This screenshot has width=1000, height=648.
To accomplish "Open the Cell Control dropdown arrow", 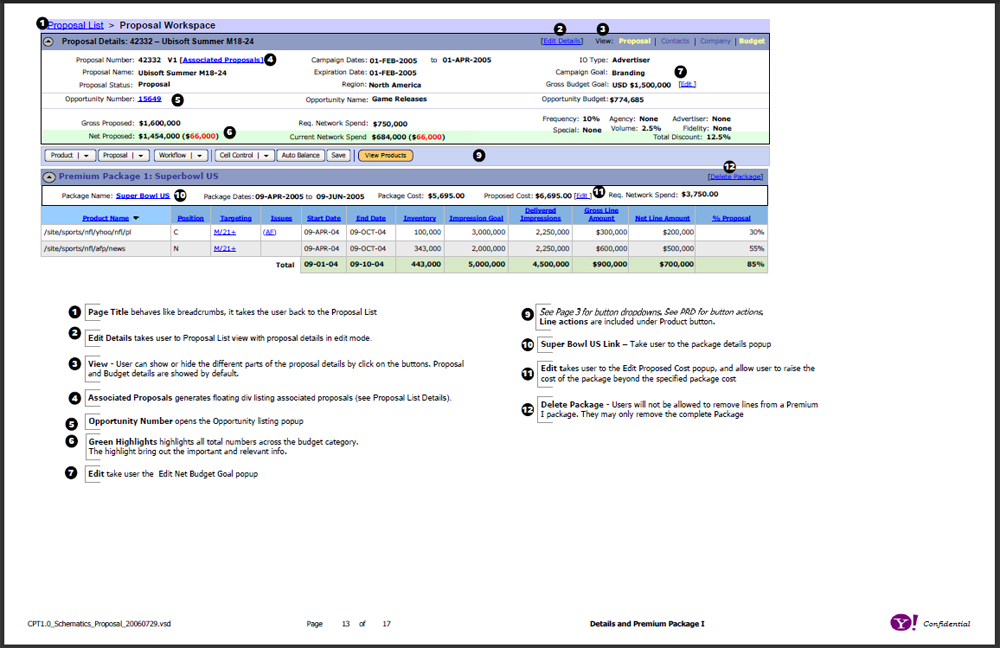I will [x=265, y=155].
